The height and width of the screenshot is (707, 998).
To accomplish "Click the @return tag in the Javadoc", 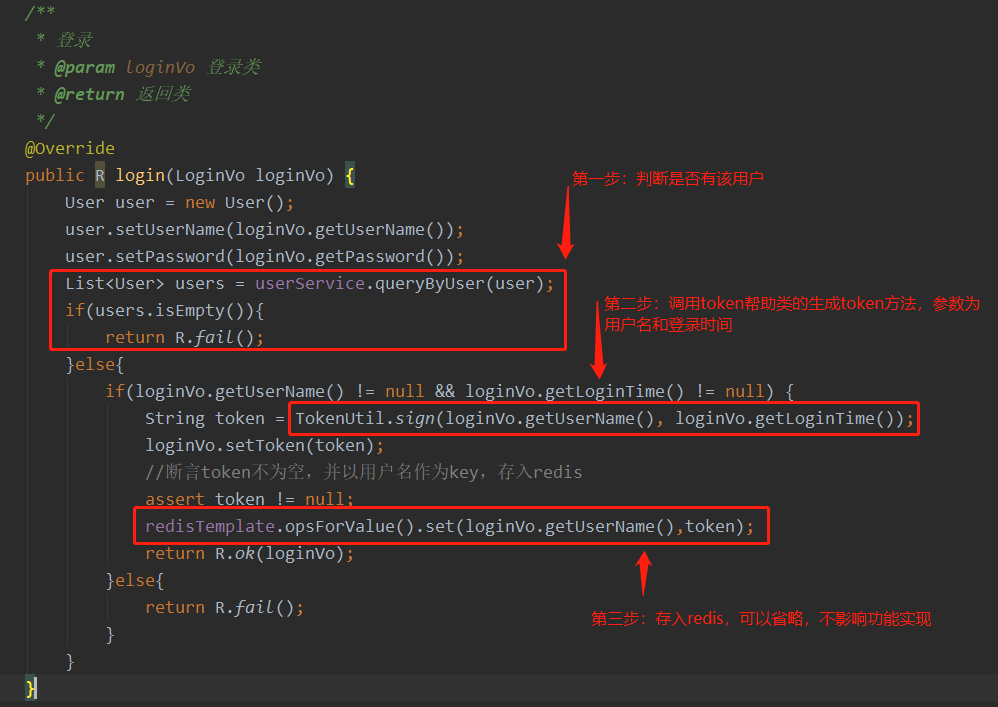I will click(89, 94).
